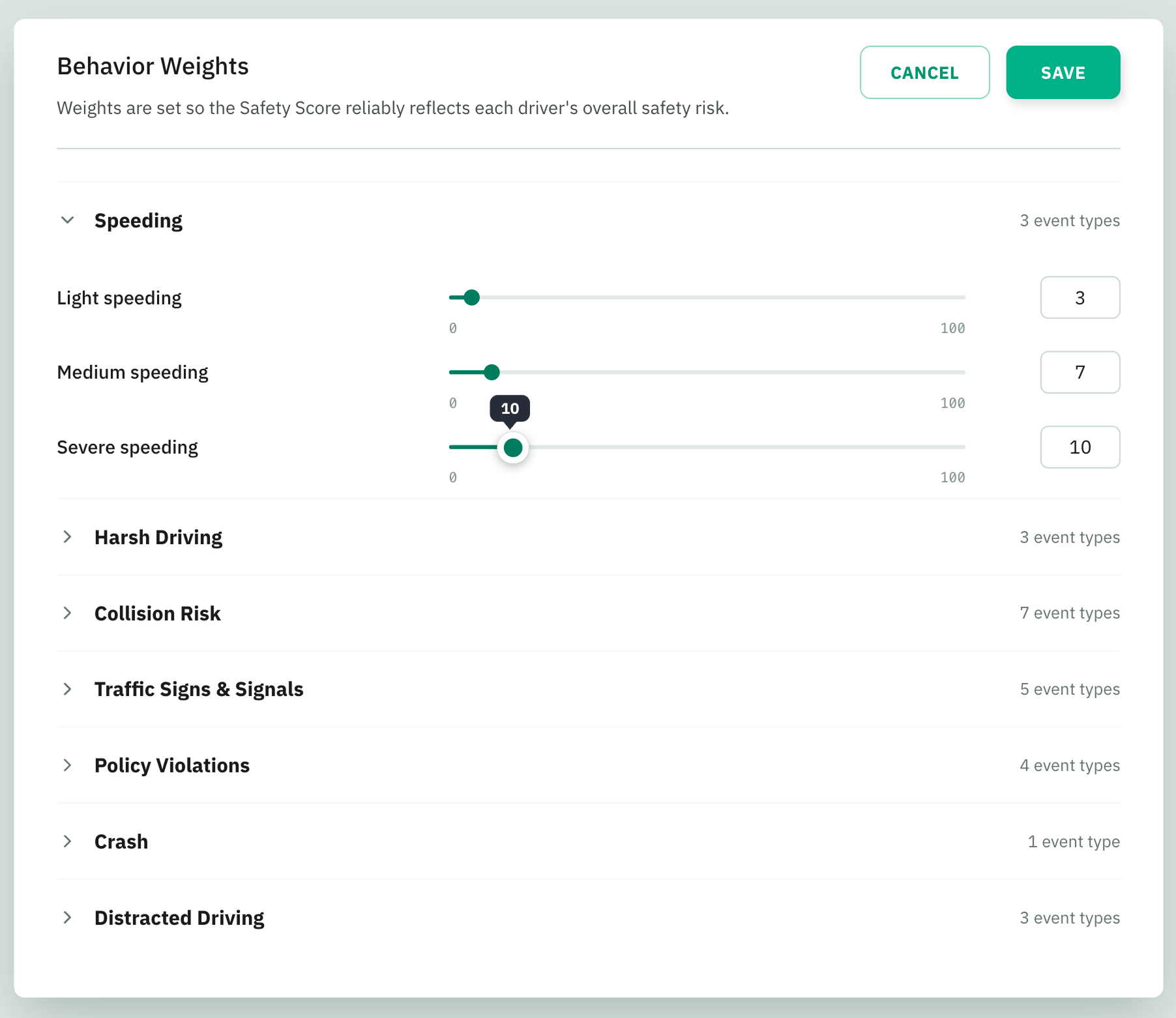This screenshot has width=1176, height=1018.
Task: Click Policy Violations' 4 event types count
Action: (1070, 766)
